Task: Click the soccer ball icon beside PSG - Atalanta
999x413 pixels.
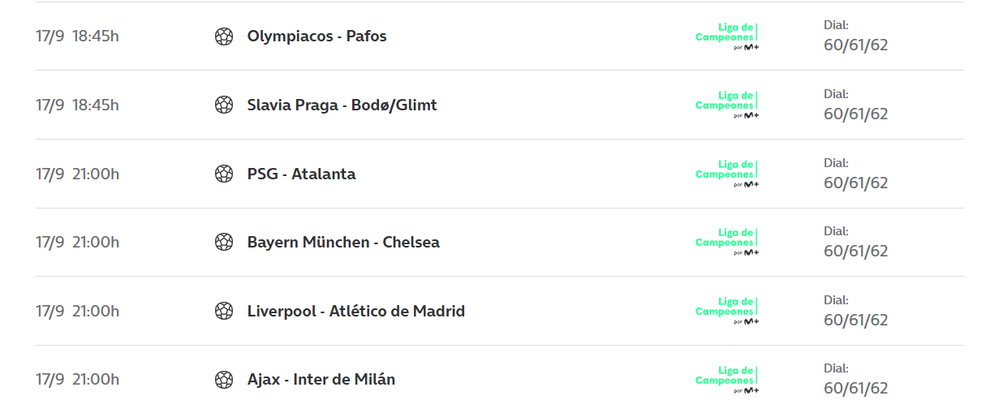Action: click(224, 174)
